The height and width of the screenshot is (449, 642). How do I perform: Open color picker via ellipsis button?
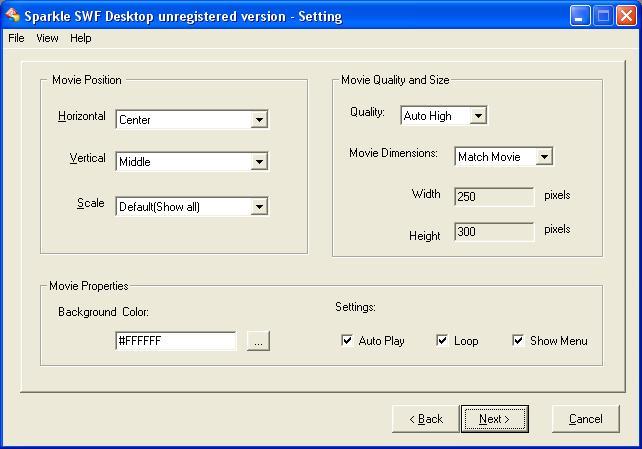258,341
